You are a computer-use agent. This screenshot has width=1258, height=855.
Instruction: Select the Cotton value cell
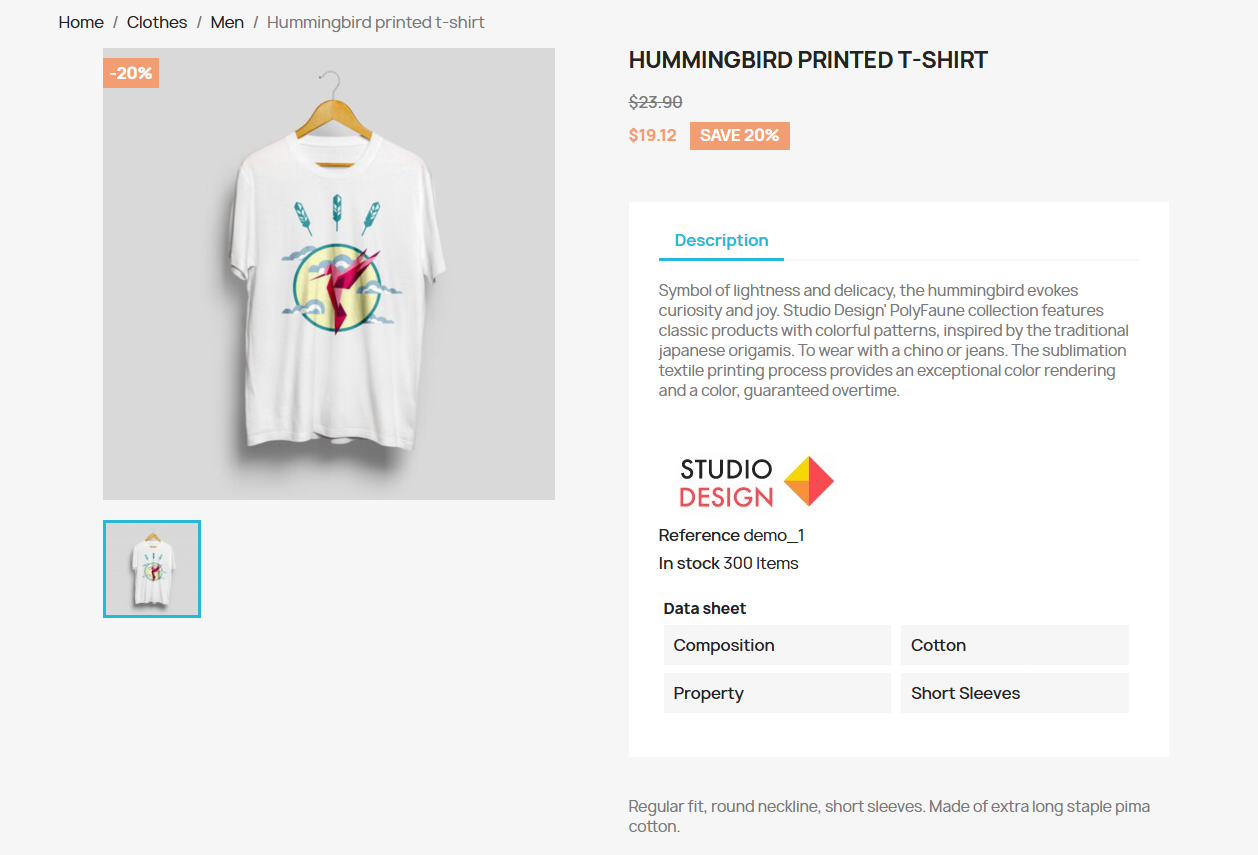[x=1014, y=645]
